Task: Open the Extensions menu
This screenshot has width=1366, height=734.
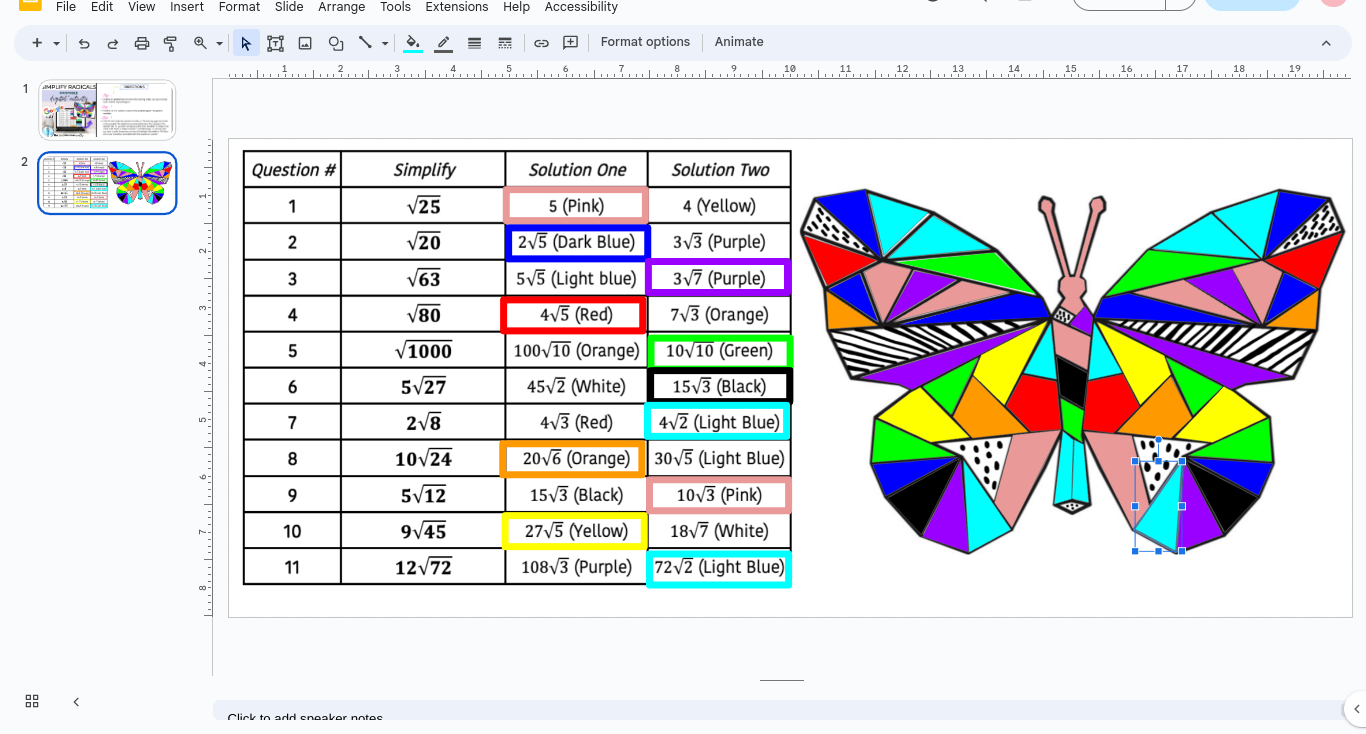Action: tap(456, 7)
